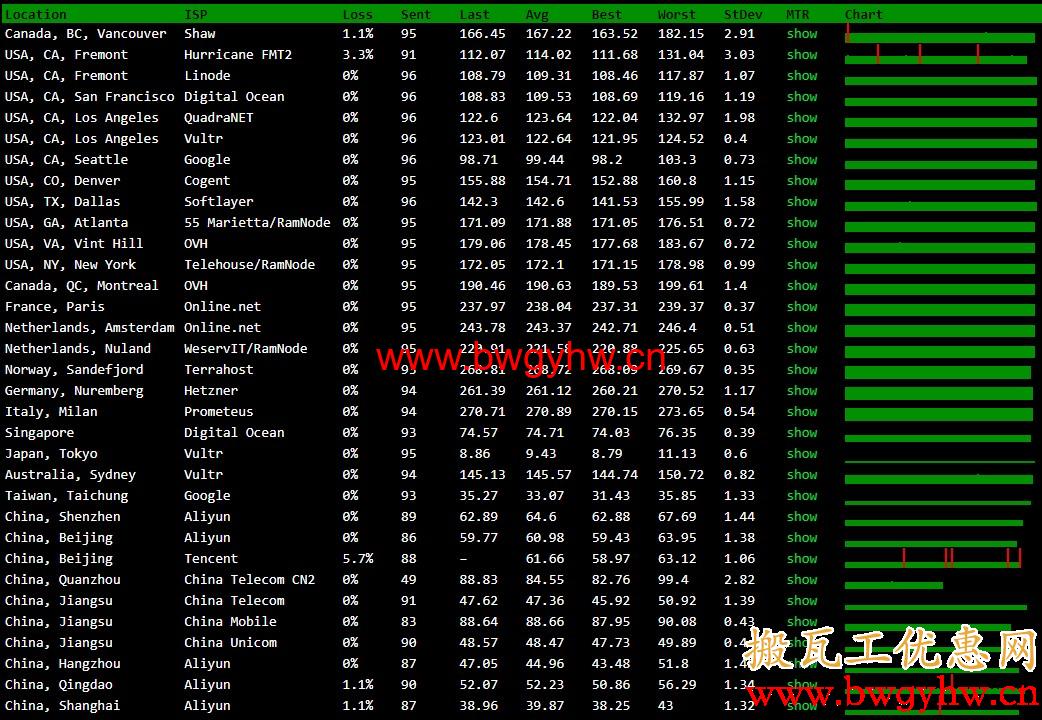
Task: Show MTR for Japan, Tokyo Vultr
Action: (x=802, y=453)
